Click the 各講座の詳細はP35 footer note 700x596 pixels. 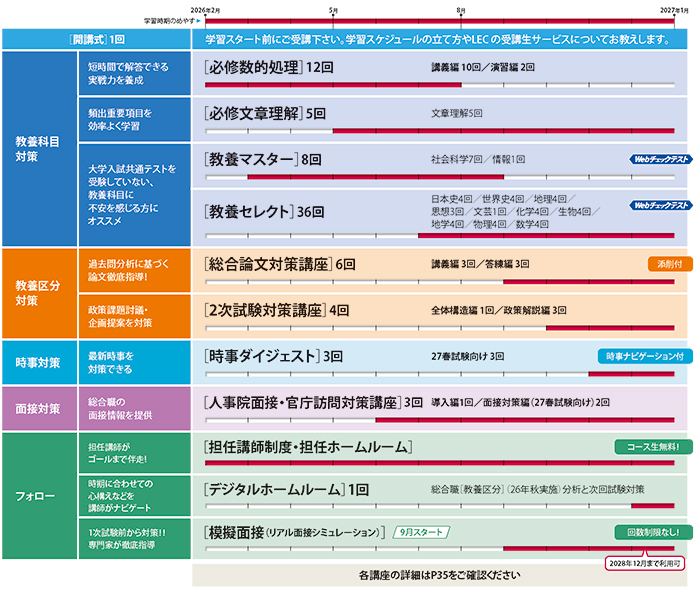(439, 576)
